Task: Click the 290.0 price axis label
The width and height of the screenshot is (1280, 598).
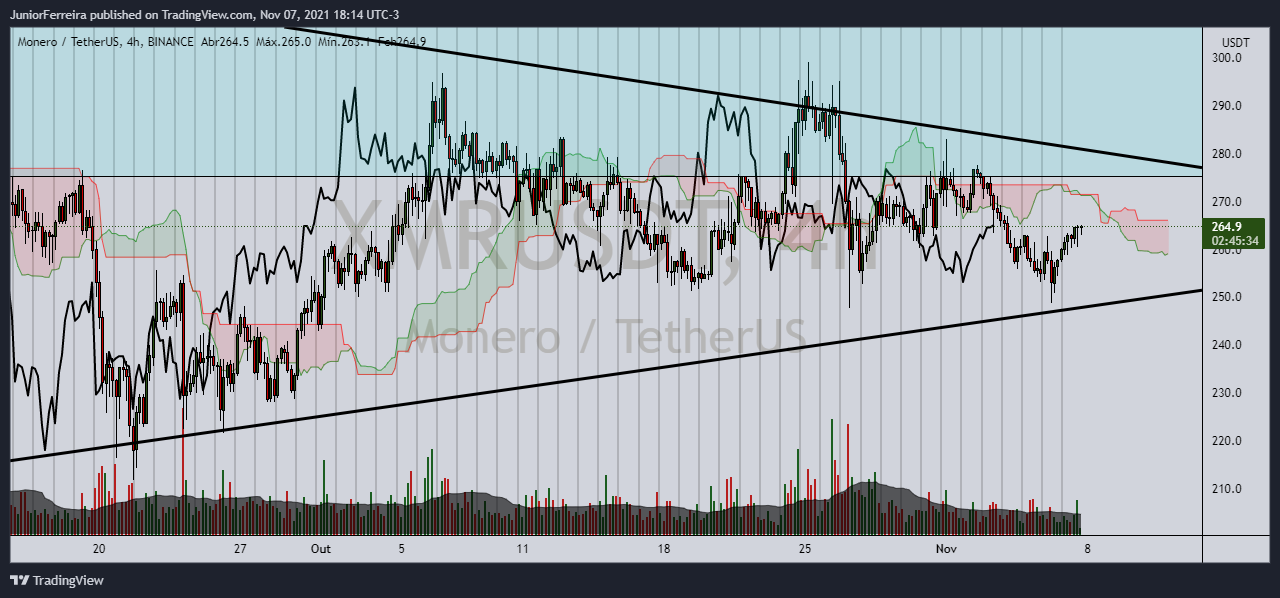Action: coord(1226,106)
